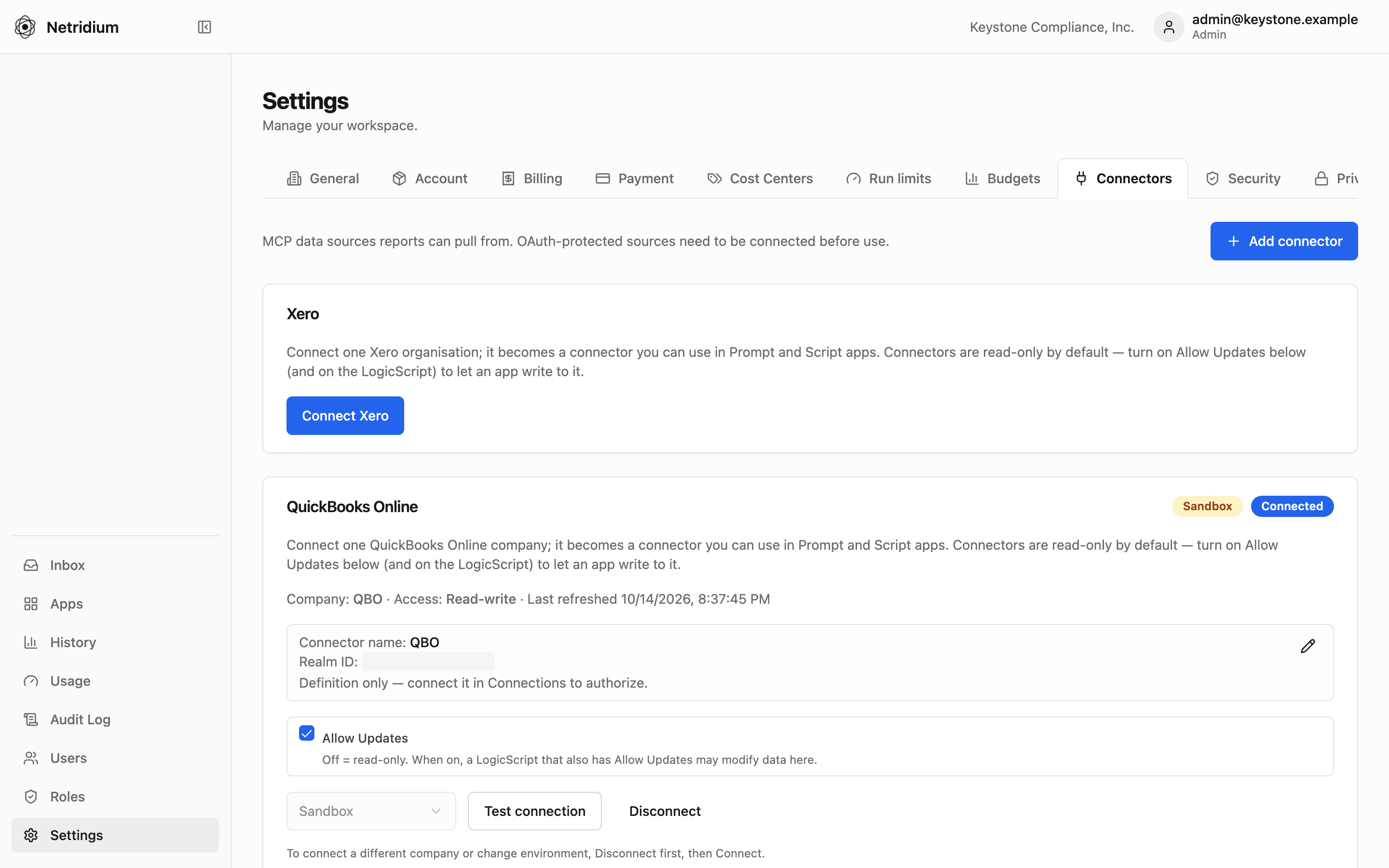Click the Usage gauge icon
Viewport: 1389px width, 868px height.
[31, 680]
